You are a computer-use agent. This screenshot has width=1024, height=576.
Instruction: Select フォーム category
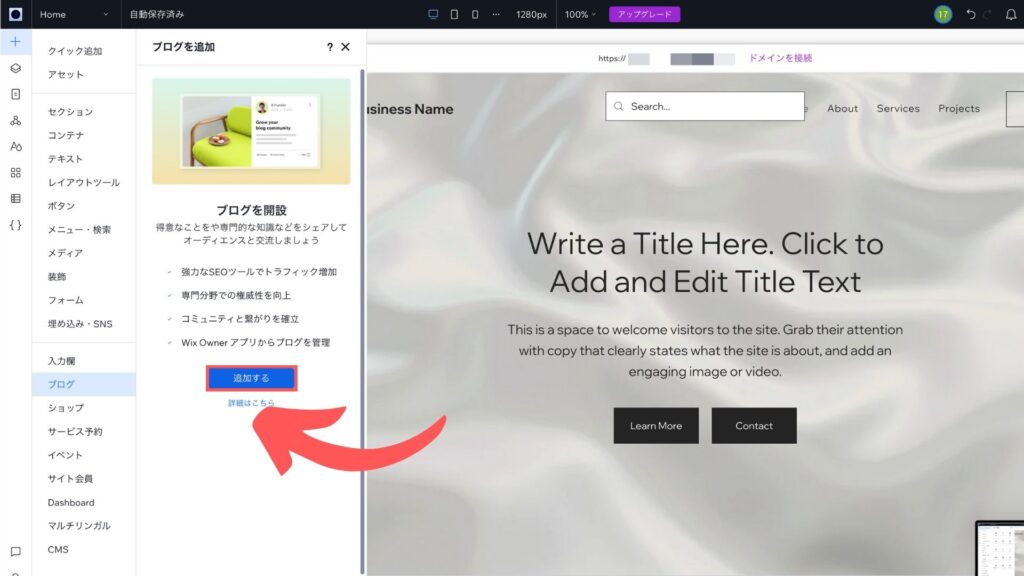tap(65, 300)
